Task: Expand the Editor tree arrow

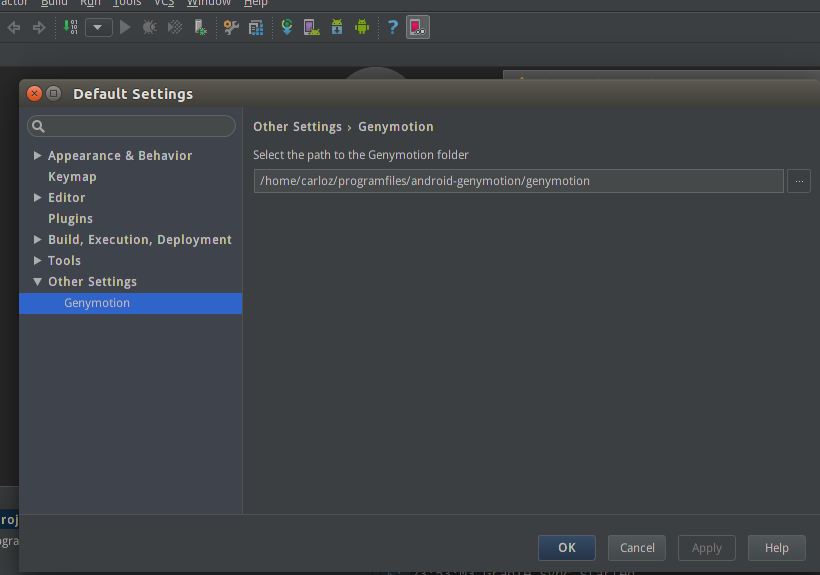Action: point(37,197)
